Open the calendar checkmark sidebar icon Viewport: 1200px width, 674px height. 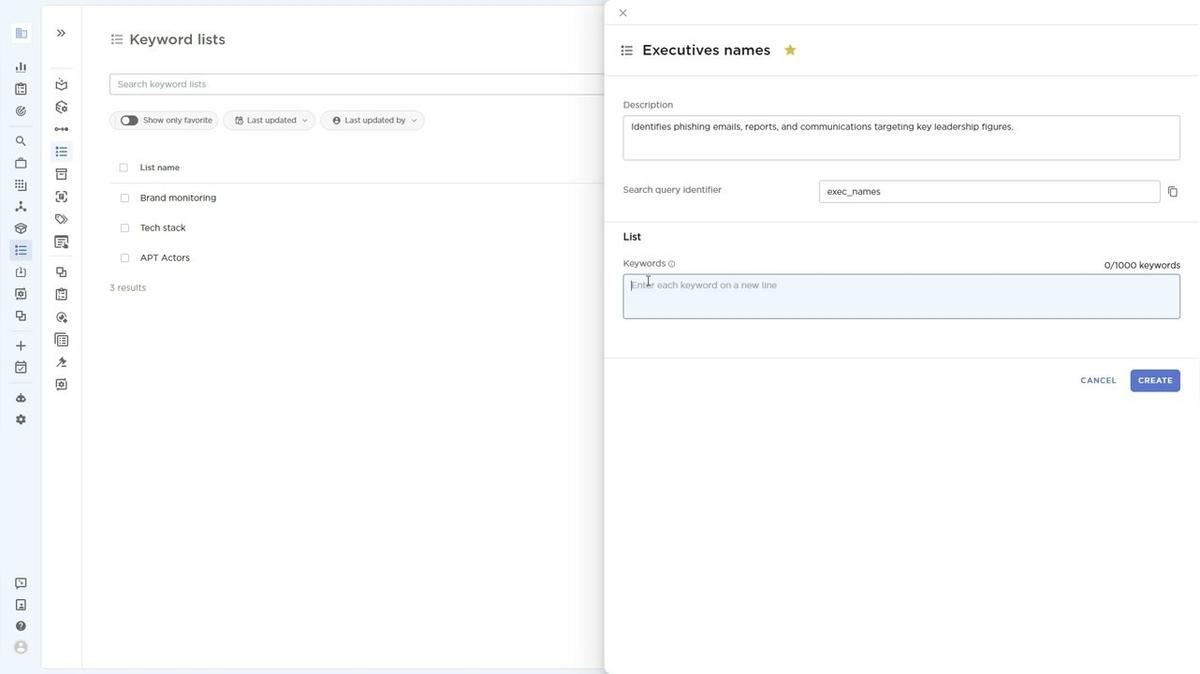[21, 368]
